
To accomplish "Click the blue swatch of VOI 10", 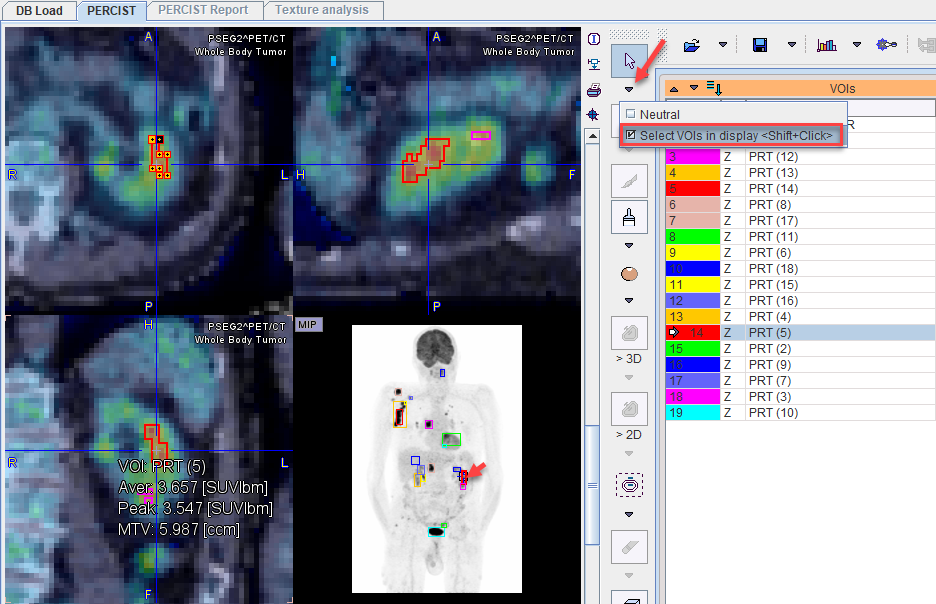I will click(x=692, y=269).
